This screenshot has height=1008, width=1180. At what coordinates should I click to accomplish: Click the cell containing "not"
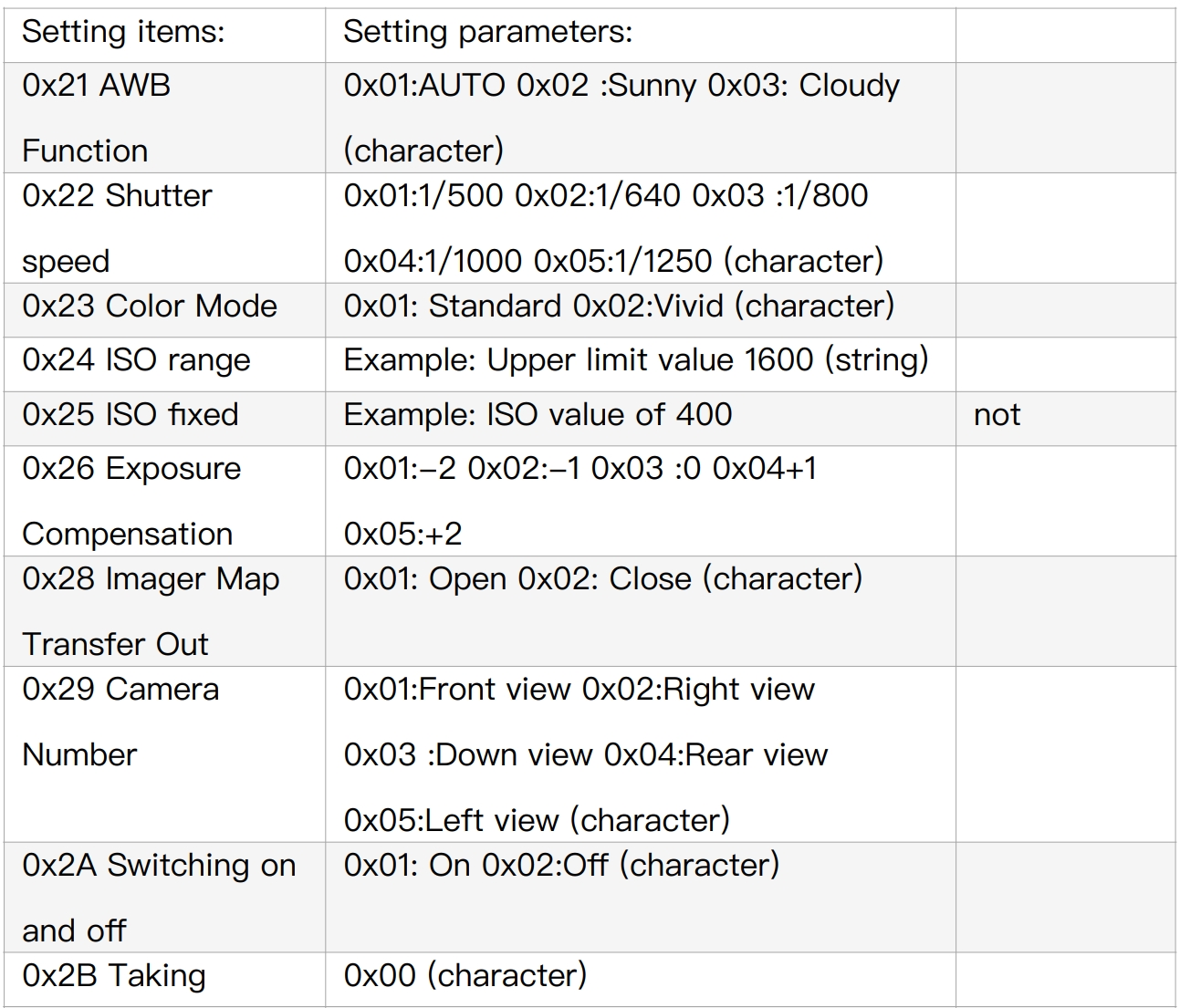[997, 416]
